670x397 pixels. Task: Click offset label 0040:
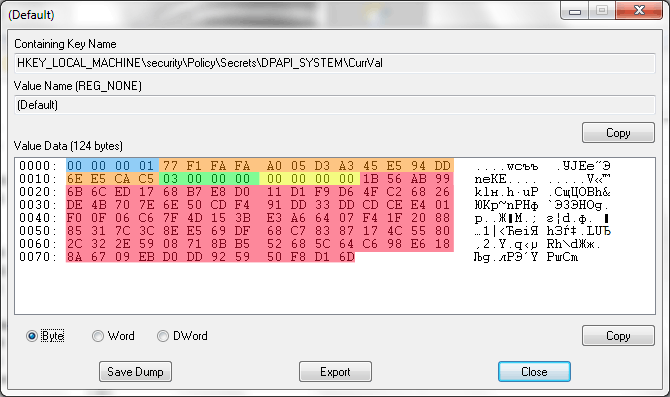(38, 218)
